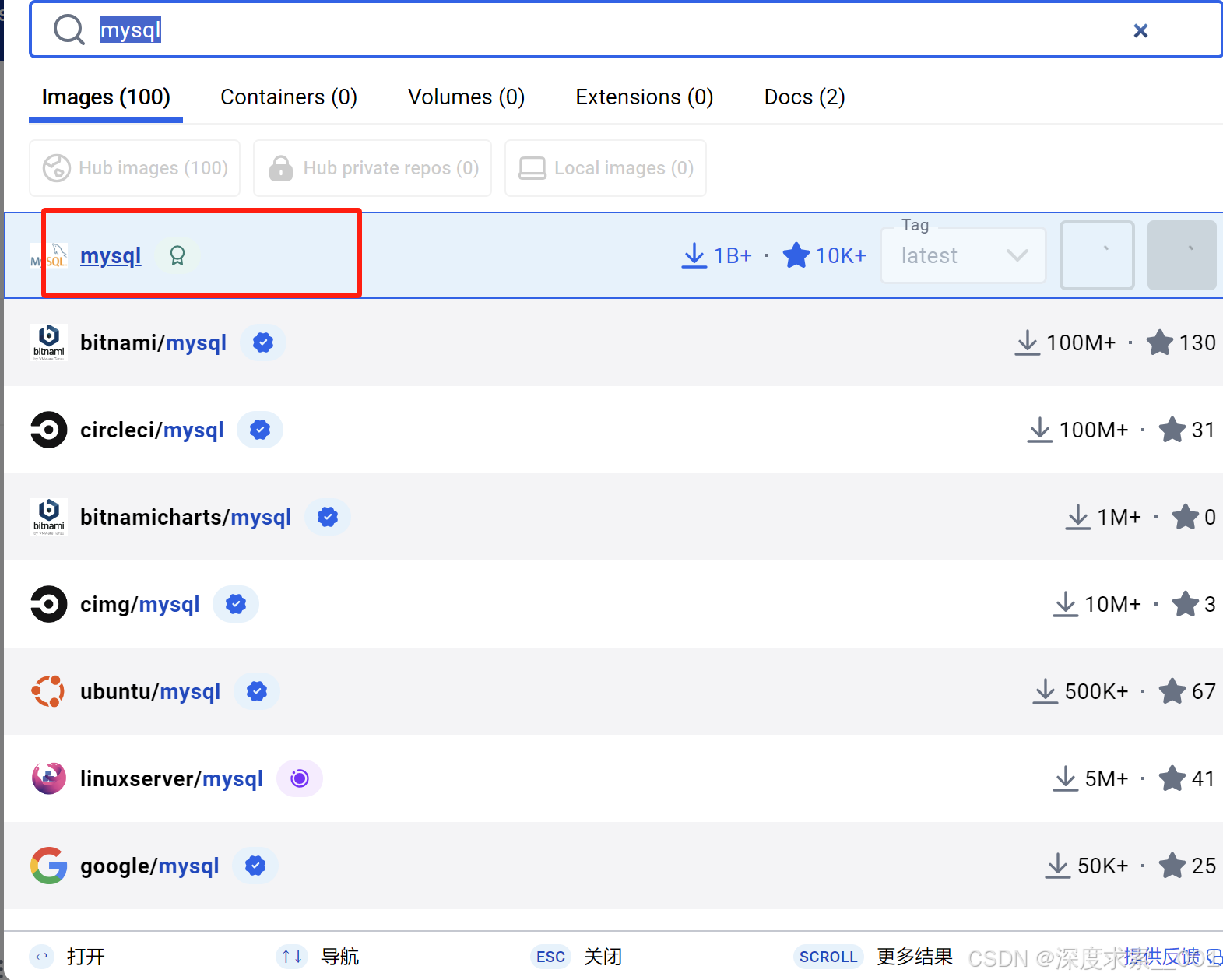
Task: Filter by Hub images (100)
Action: point(135,168)
